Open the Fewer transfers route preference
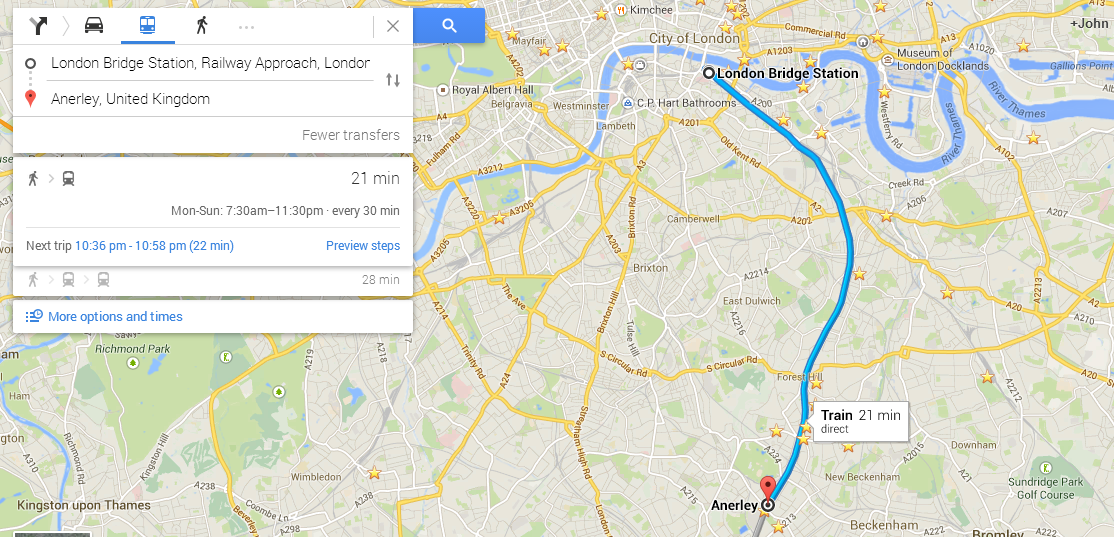This screenshot has width=1114, height=537. coord(350,135)
